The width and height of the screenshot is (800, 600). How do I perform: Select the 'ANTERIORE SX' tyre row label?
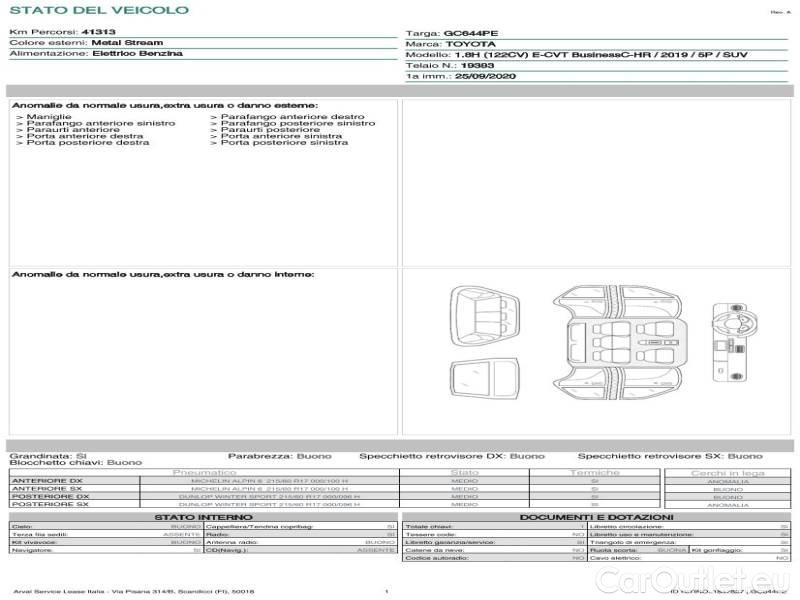pos(46,489)
